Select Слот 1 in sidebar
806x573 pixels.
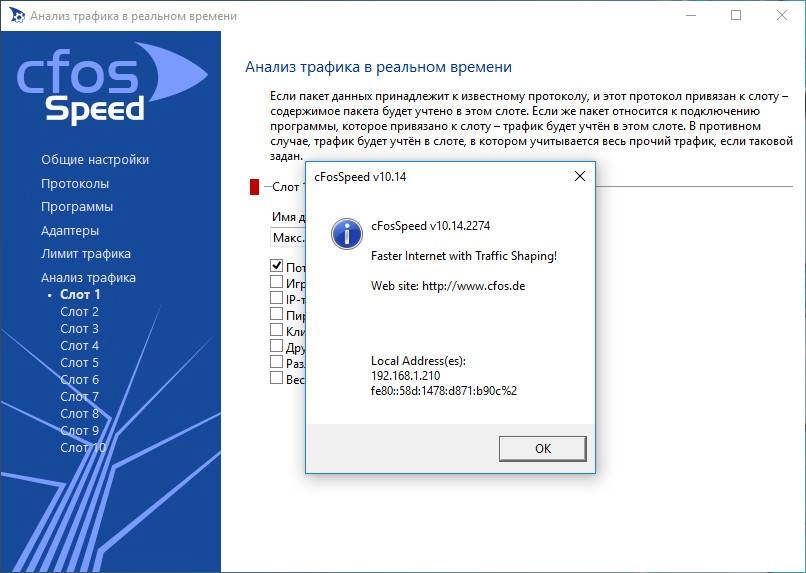click(x=80, y=294)
